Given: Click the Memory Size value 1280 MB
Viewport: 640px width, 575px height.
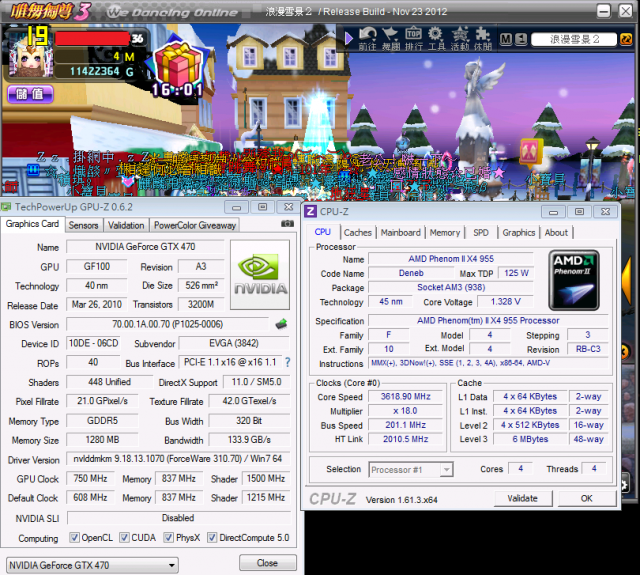Looking at the screenshot, I should (x=102, y=440).
